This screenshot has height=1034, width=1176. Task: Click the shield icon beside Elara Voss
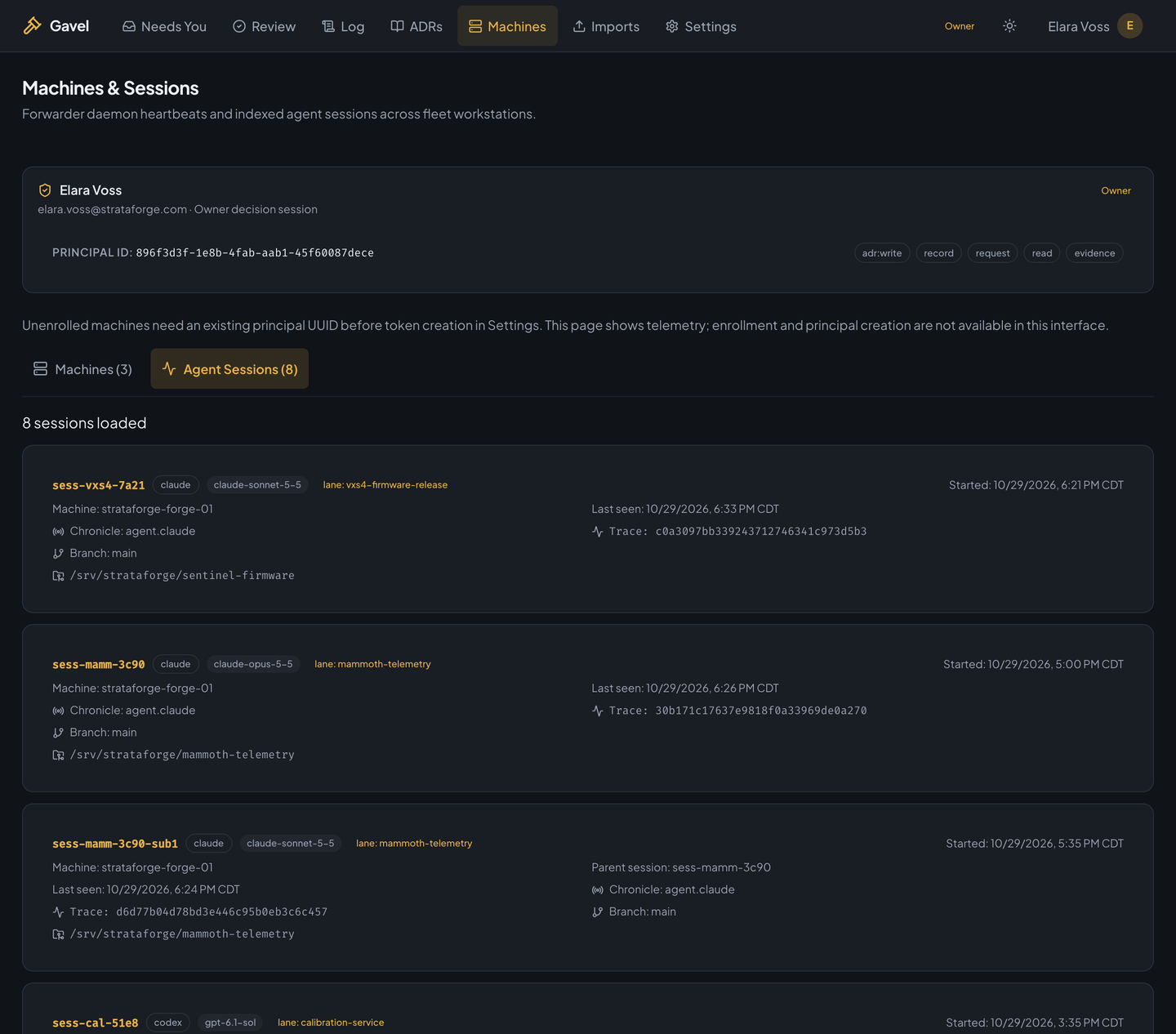[x=45, y=190]
